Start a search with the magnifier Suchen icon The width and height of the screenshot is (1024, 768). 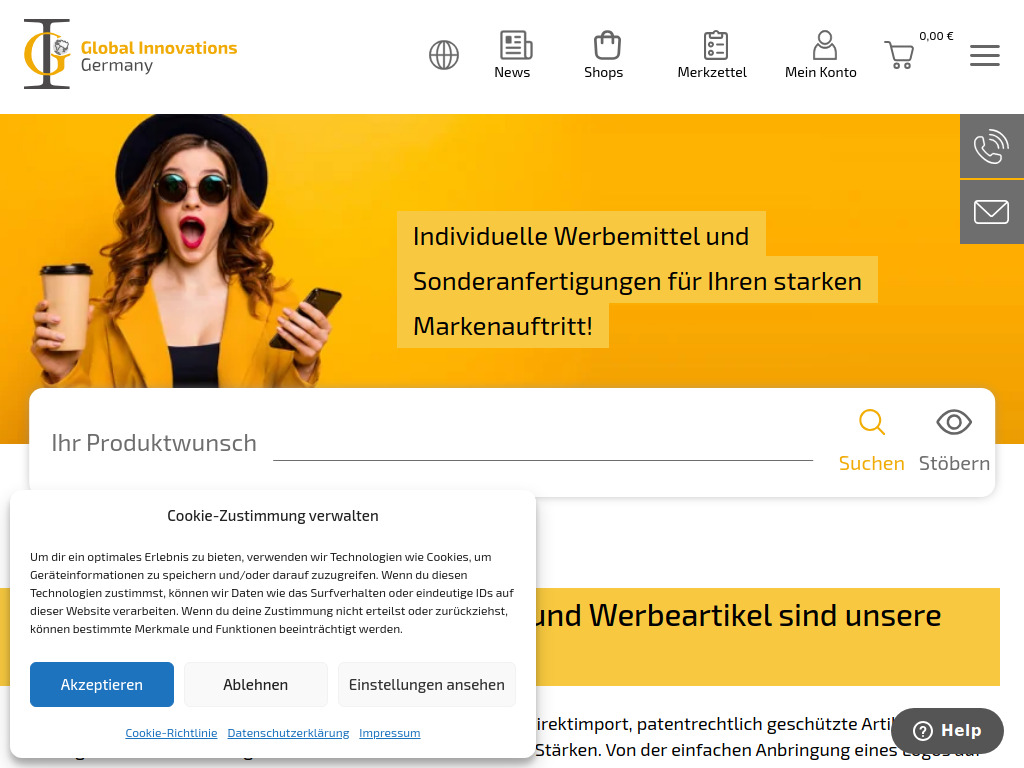point(871,422)
